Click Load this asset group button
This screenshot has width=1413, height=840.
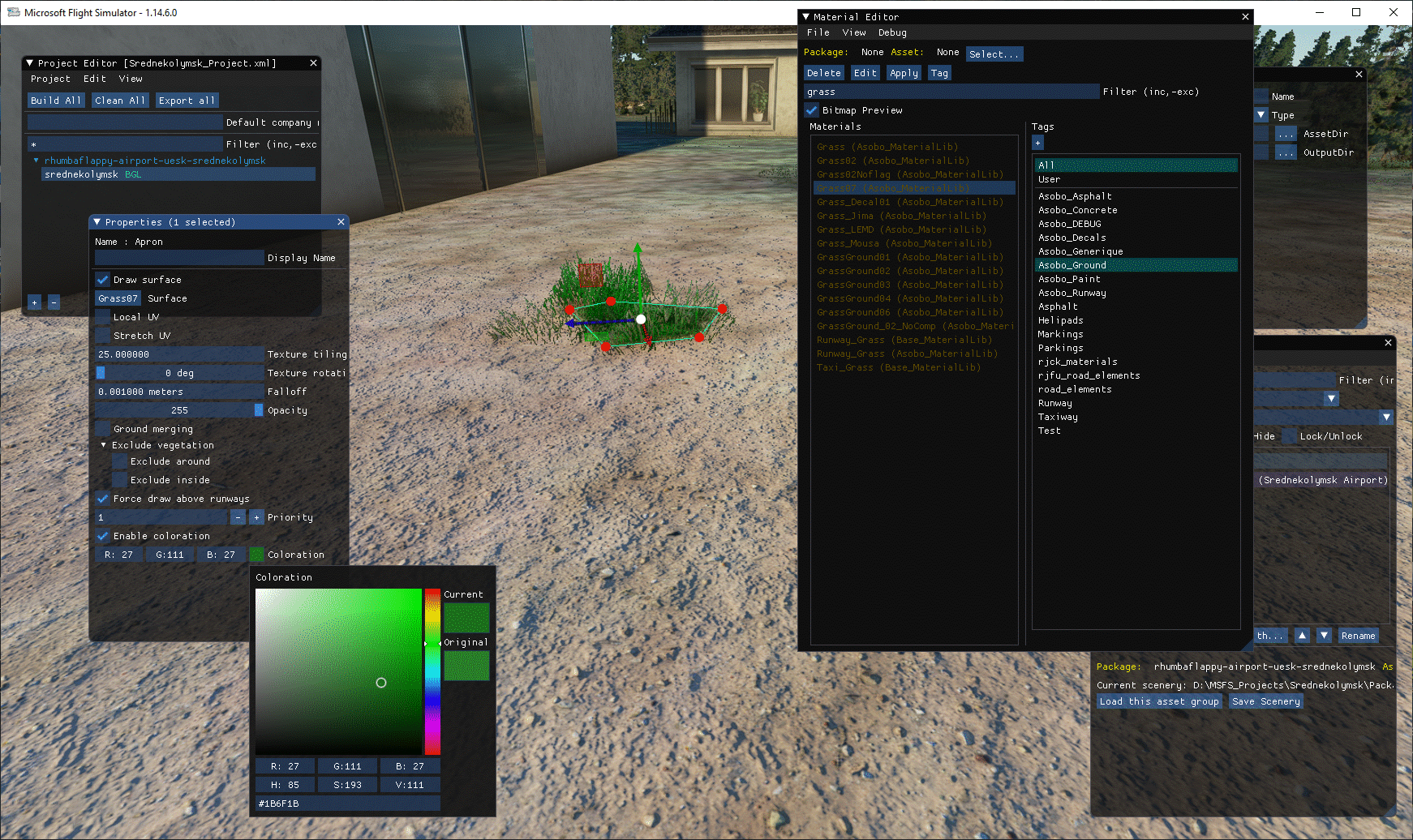click(1159, 701)
